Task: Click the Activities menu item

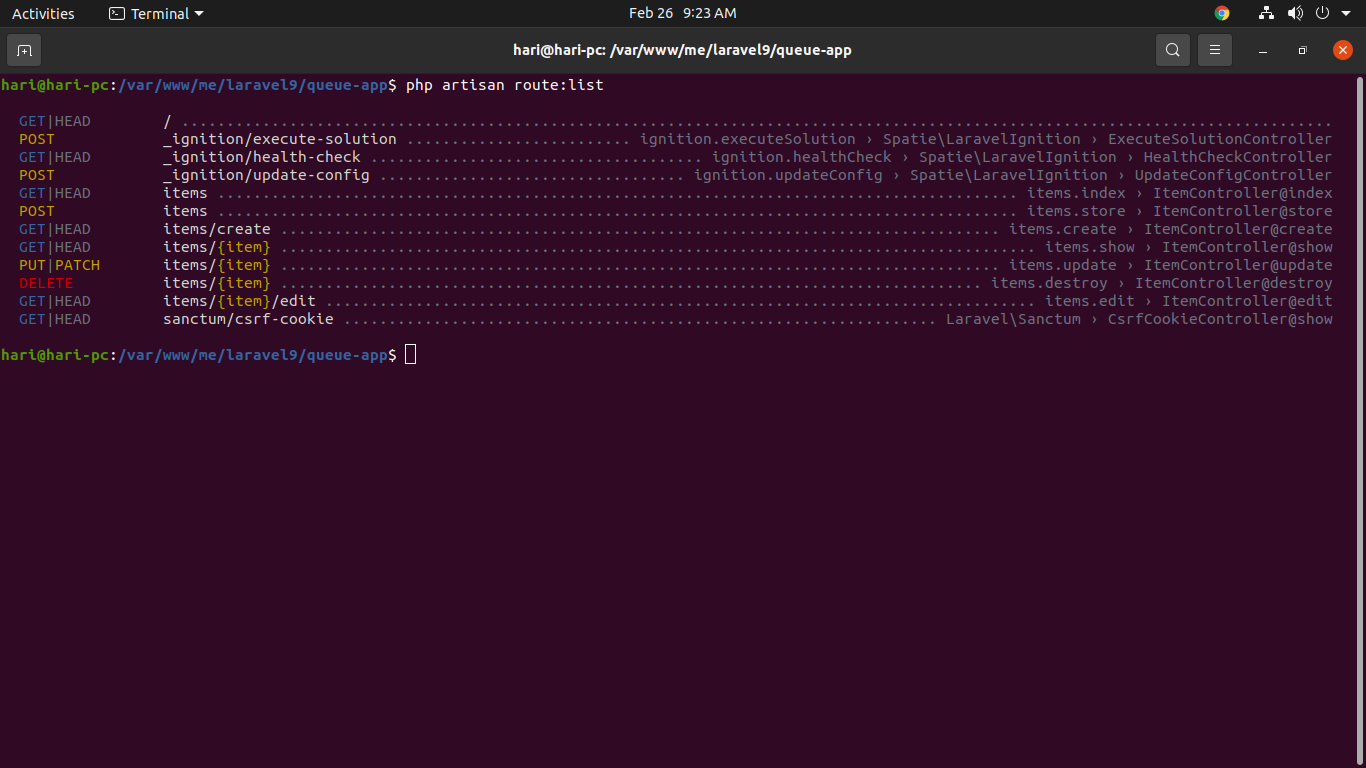Action: pyautogui.click(x=44, y=13)
